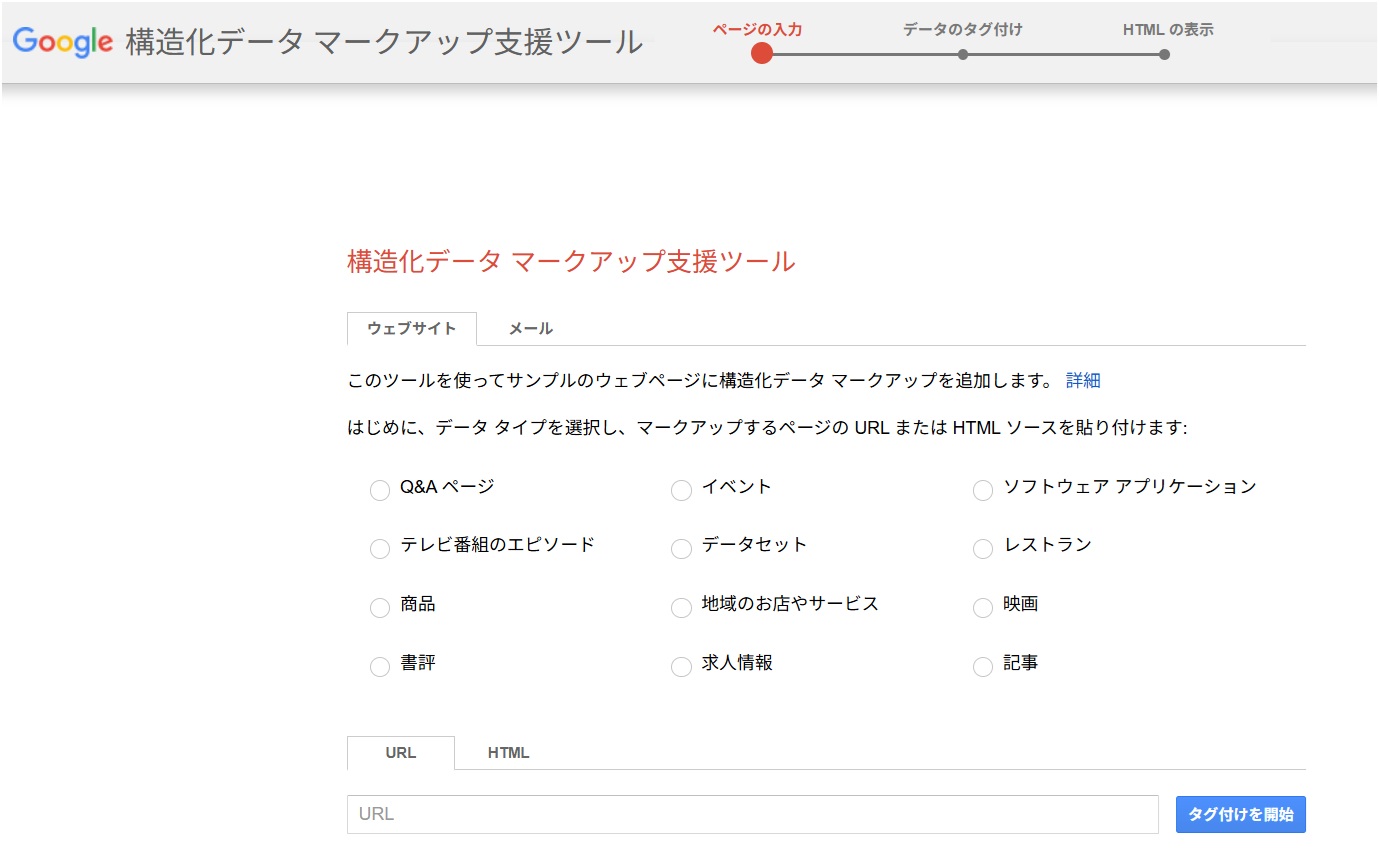Select the イベント radio button
1379x859 pixels.
click(681, 490)
